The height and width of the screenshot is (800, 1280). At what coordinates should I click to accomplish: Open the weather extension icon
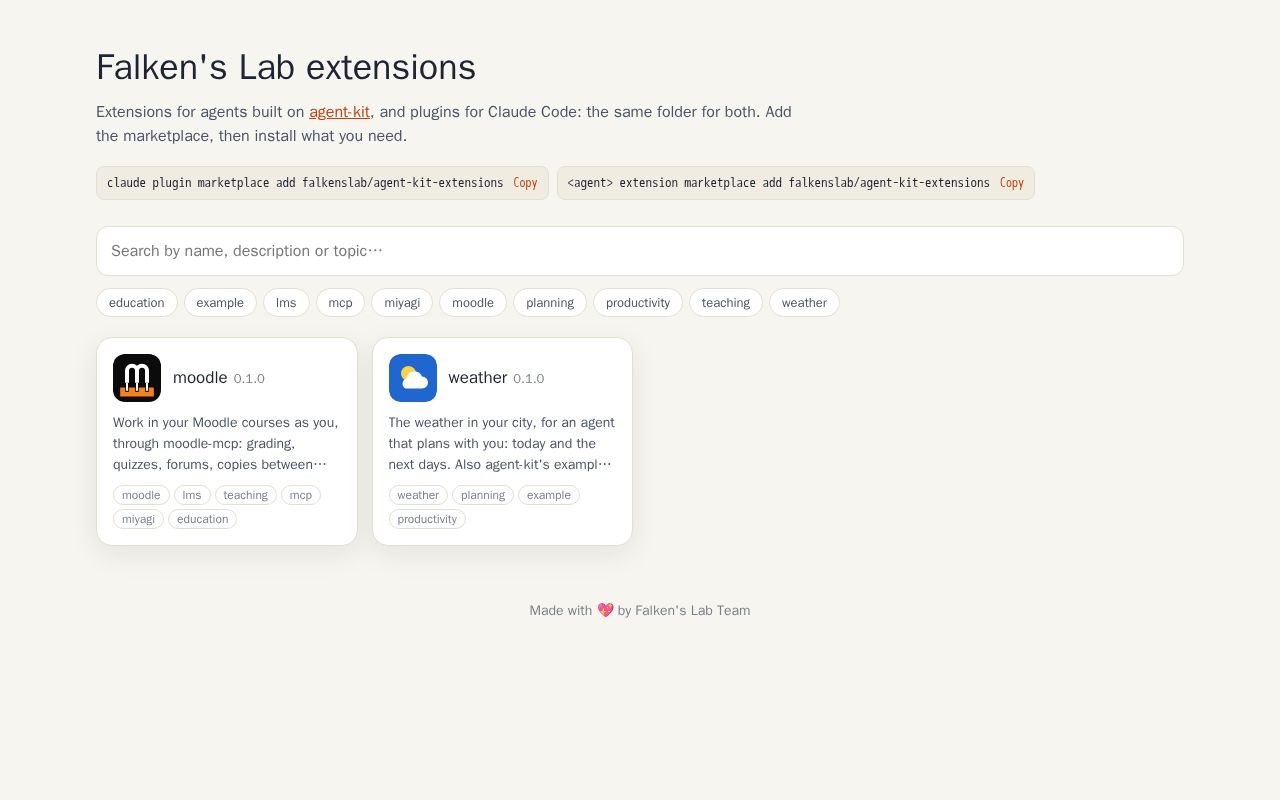(413, 378)
